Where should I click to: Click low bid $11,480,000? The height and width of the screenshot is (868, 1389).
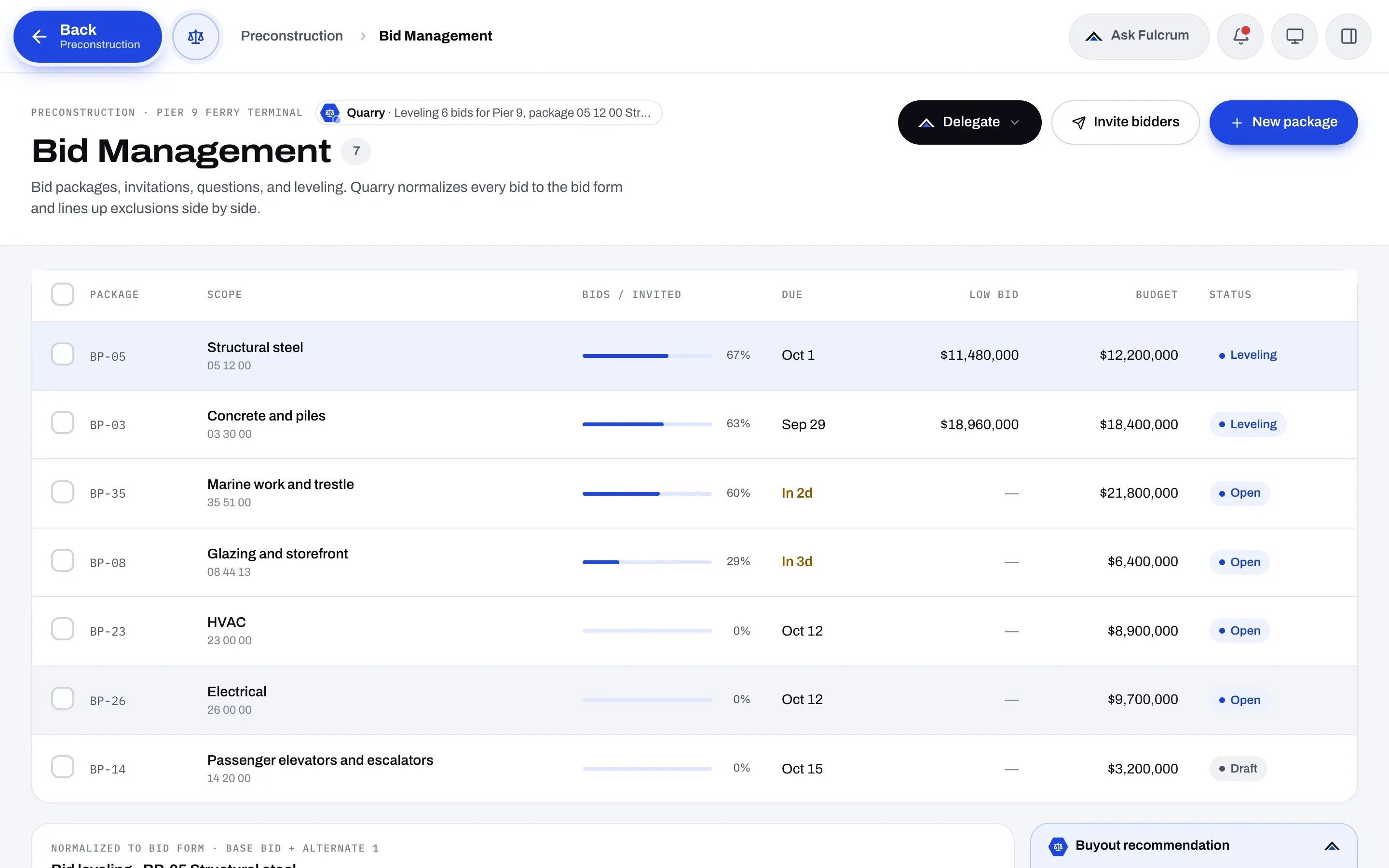tap(979, 355)
